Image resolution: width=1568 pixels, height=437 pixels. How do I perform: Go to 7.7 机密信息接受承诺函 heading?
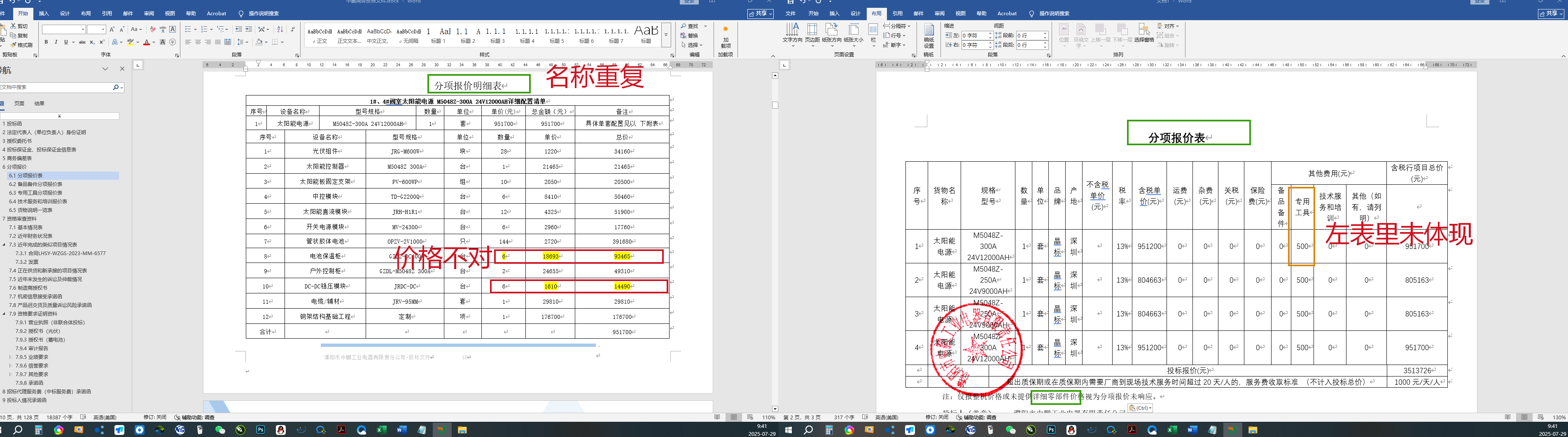[35, 296]
